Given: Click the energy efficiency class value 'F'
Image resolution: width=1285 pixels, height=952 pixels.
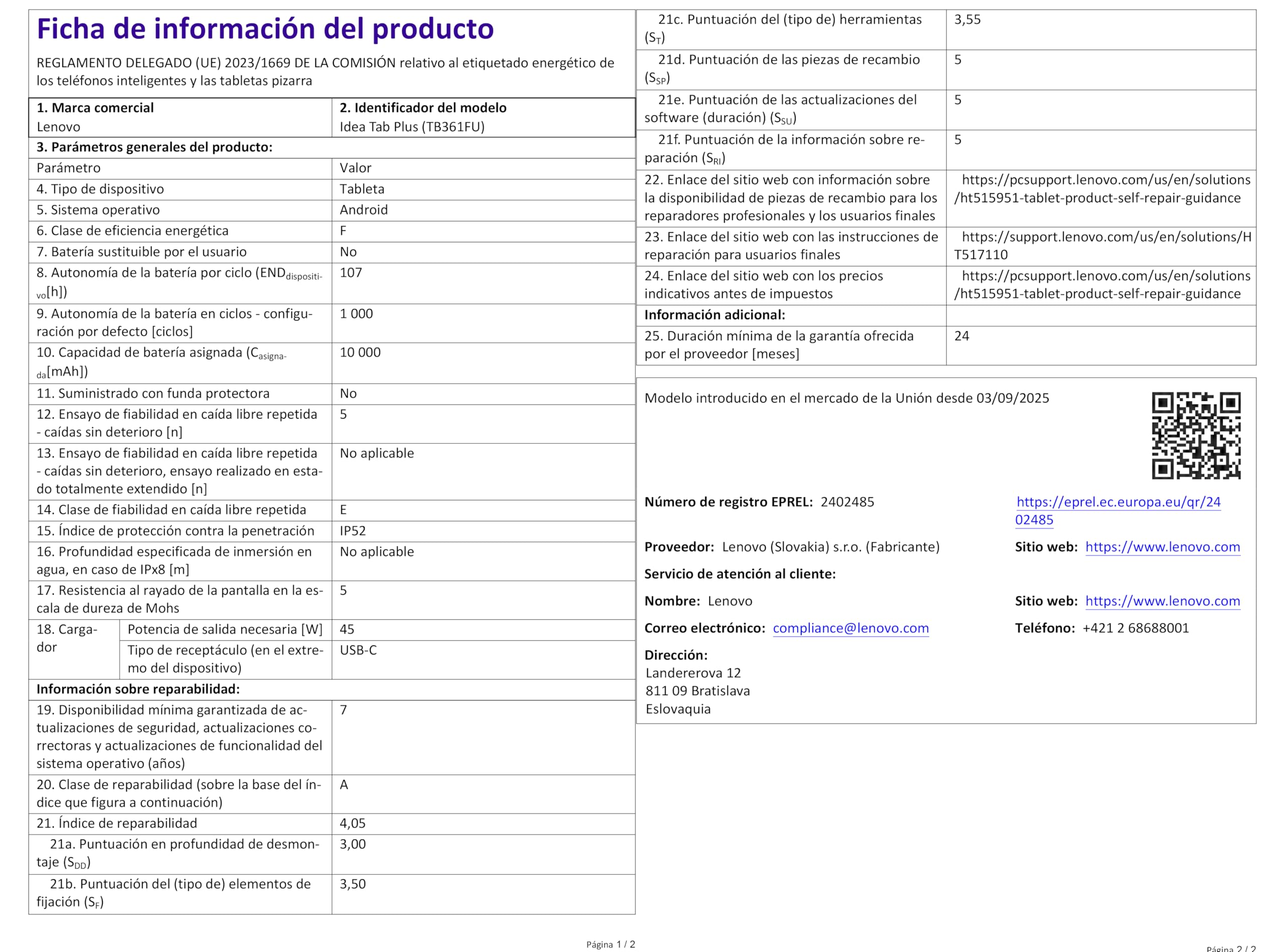Looking at the screenshot, I should 343,231.
